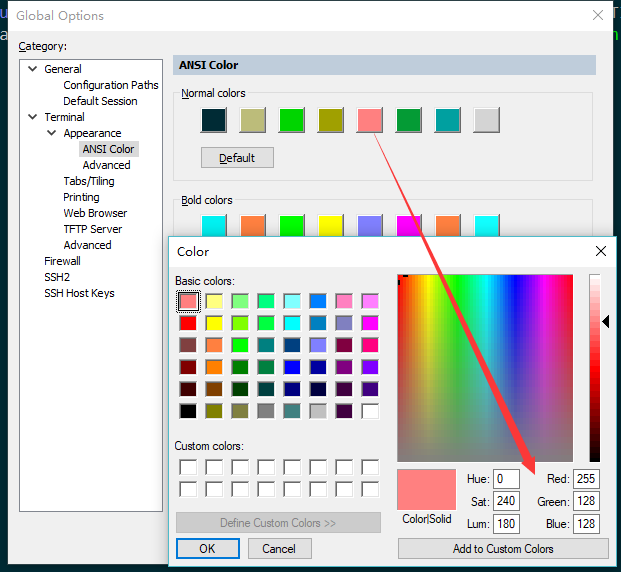Click the teal normal color swatch
This screenshot has width=621, height=572.
[x=448, y=120]
